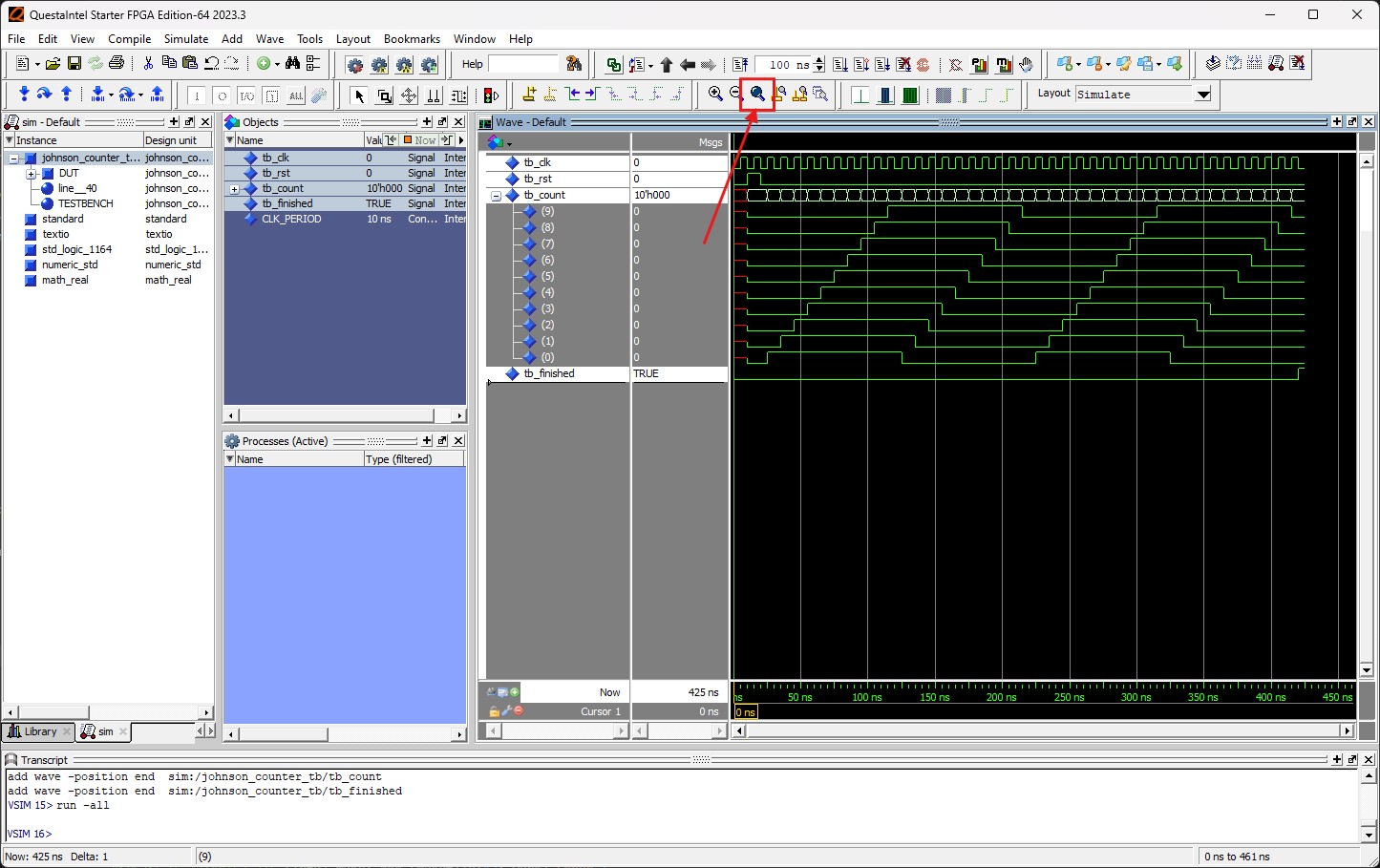Cut selection with the scissors icon
The width and height of the screenshot is (1380, 868).
(148, 64)
